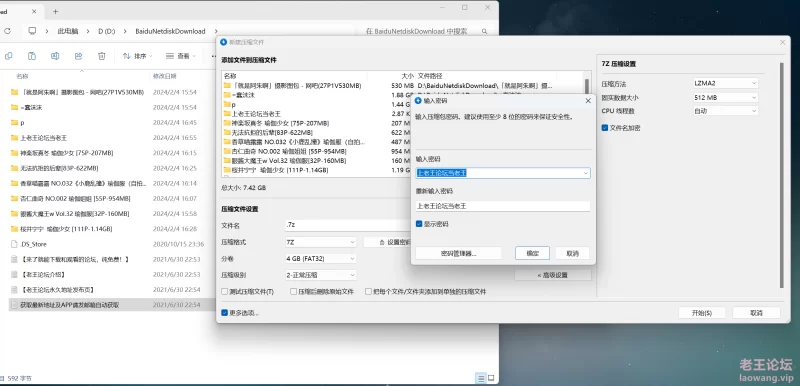The width and height of the screenshot is (800, 386).
Task: Click the Paste icon in Explorer toolbar
Action: (x=32, y=56)
